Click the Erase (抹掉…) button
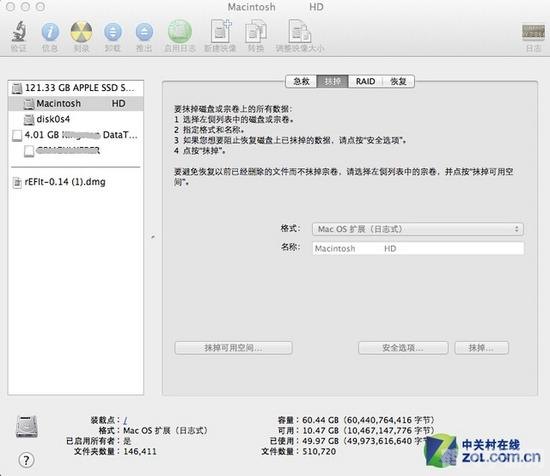Viewport: 550px width, 476px height. [x=482, y=348]
